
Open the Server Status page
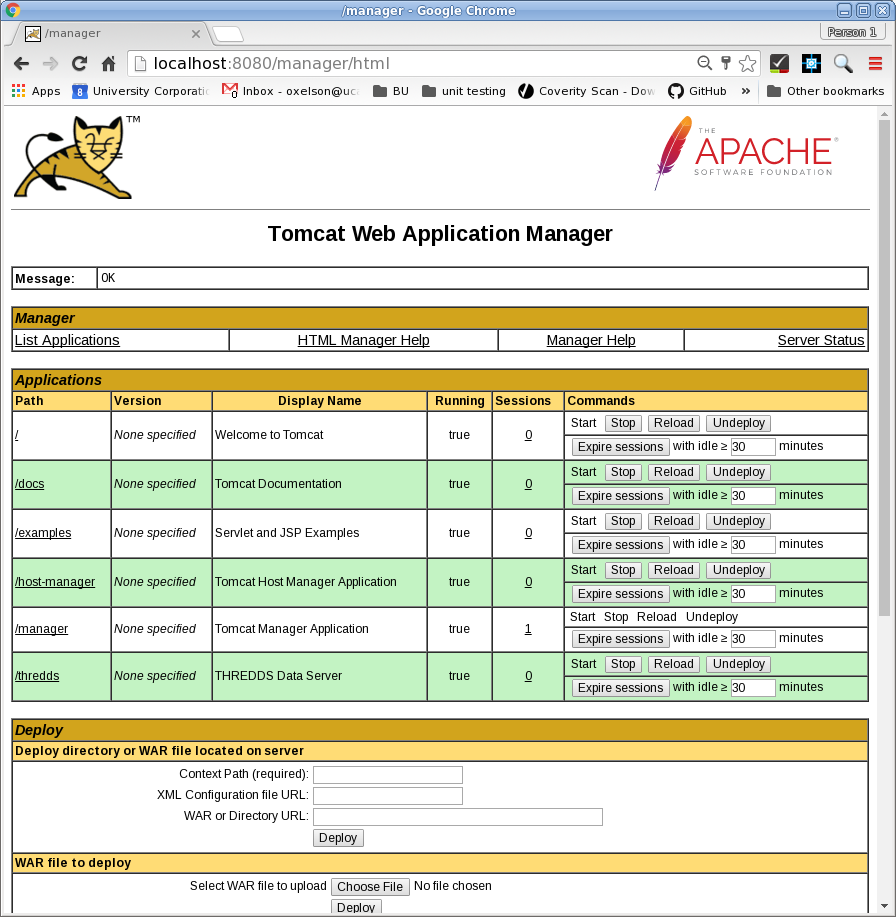click(820, 340)
